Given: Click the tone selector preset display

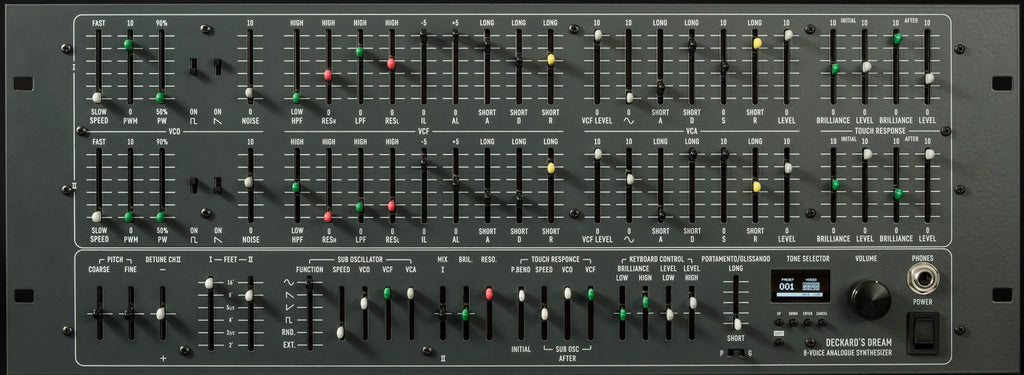Looking at the screenshot, I should [x=800, y=285].
